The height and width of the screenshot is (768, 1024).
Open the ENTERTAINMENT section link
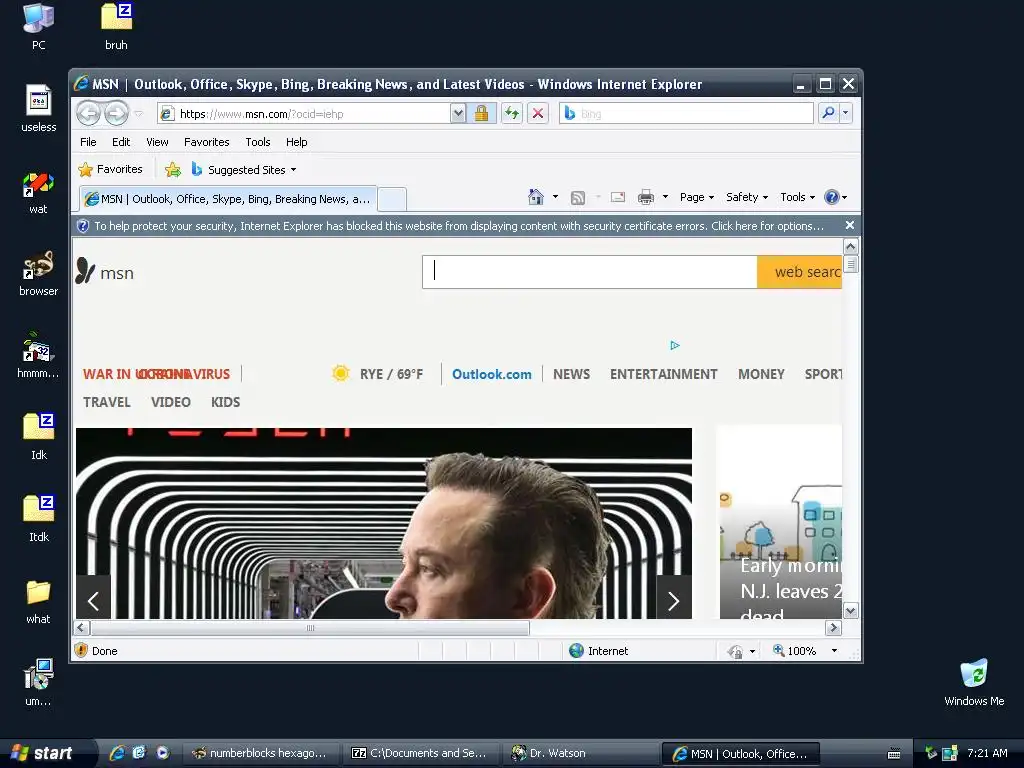664,374
